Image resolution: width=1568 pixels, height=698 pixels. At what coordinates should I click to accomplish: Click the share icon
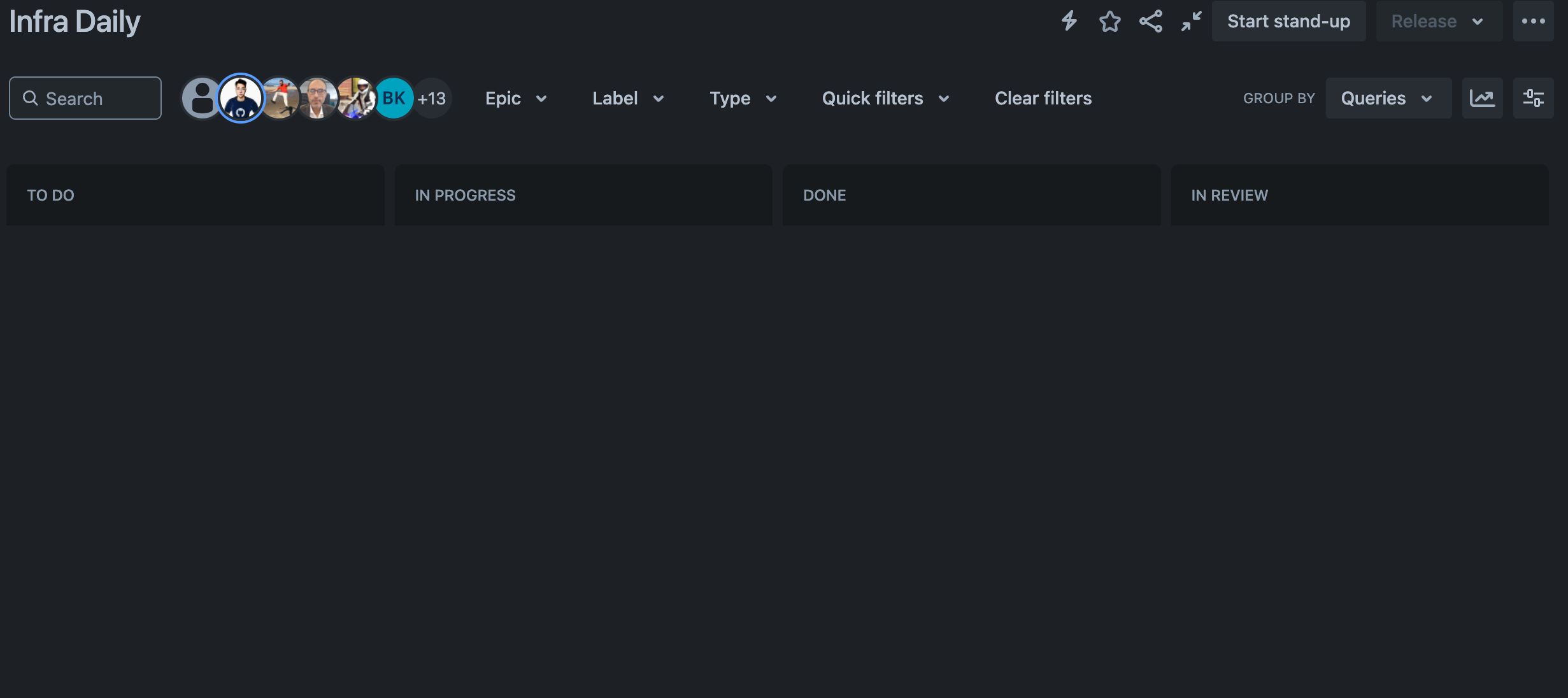click(1149, 20)
